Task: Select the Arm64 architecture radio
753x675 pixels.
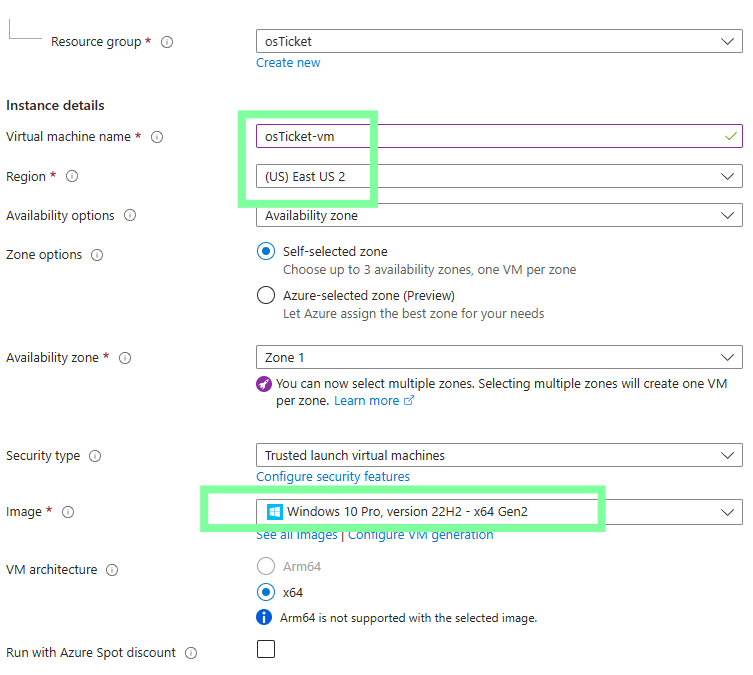Action: (266, 566)
